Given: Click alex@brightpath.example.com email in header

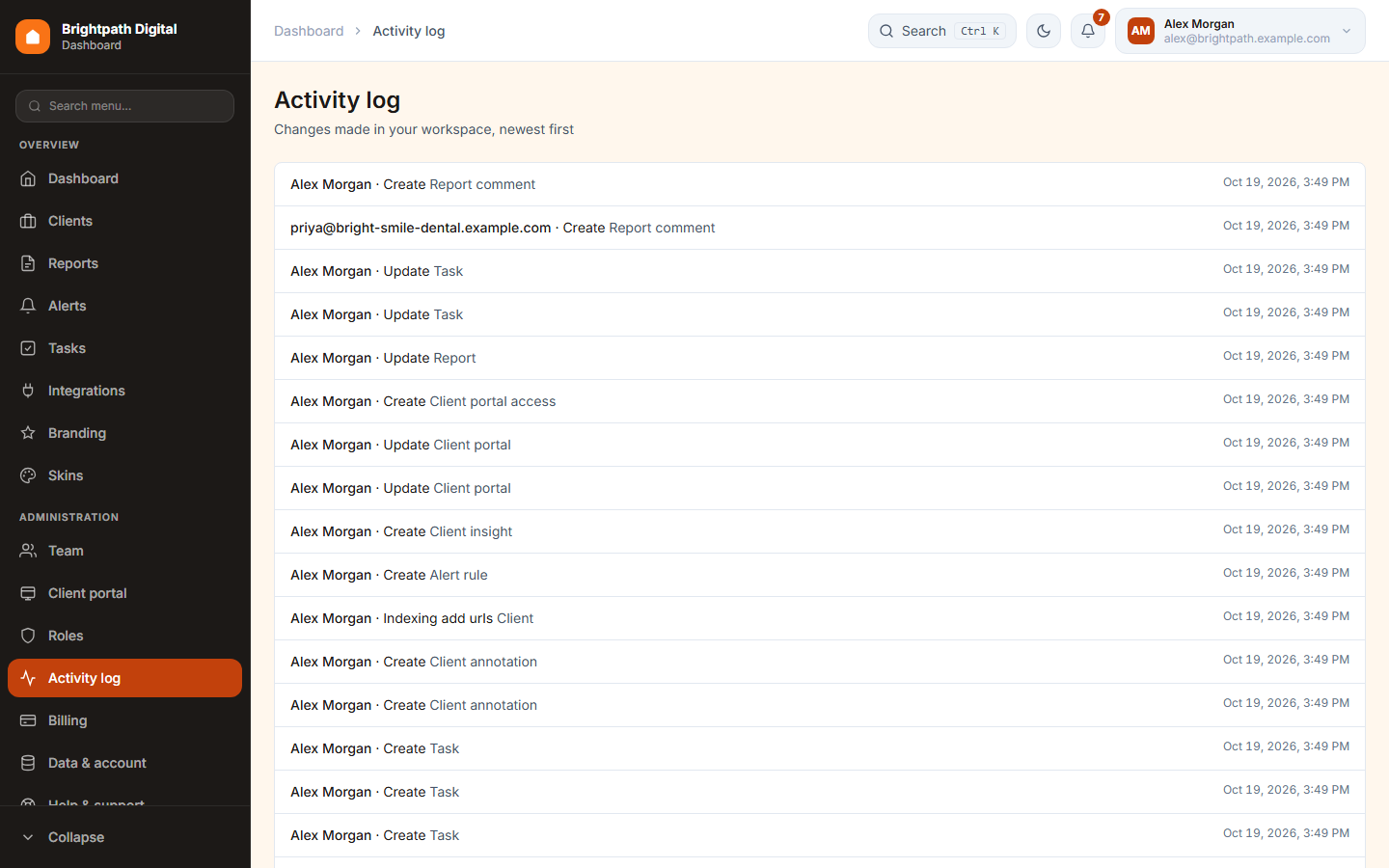Looking at the screenshot, I should pos(1246,39).
